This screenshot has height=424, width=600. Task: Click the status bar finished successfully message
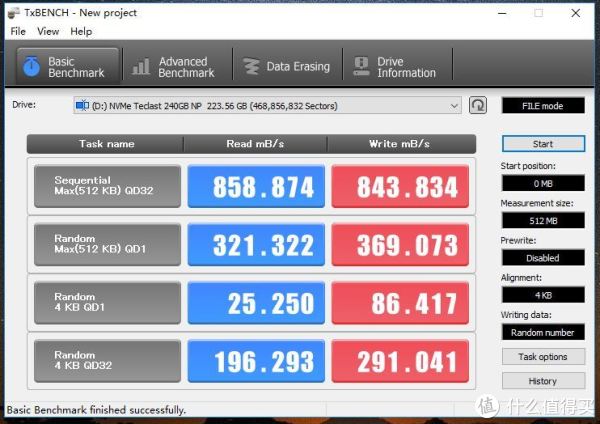(96, 410)
